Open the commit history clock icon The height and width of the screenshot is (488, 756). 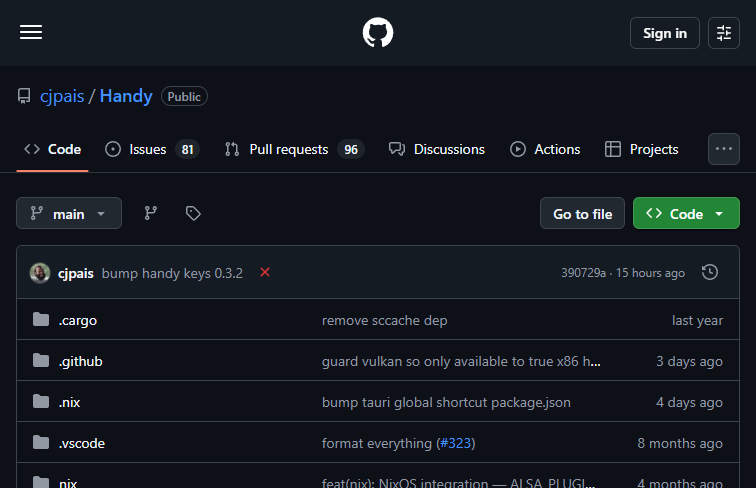tap(710, 272)
